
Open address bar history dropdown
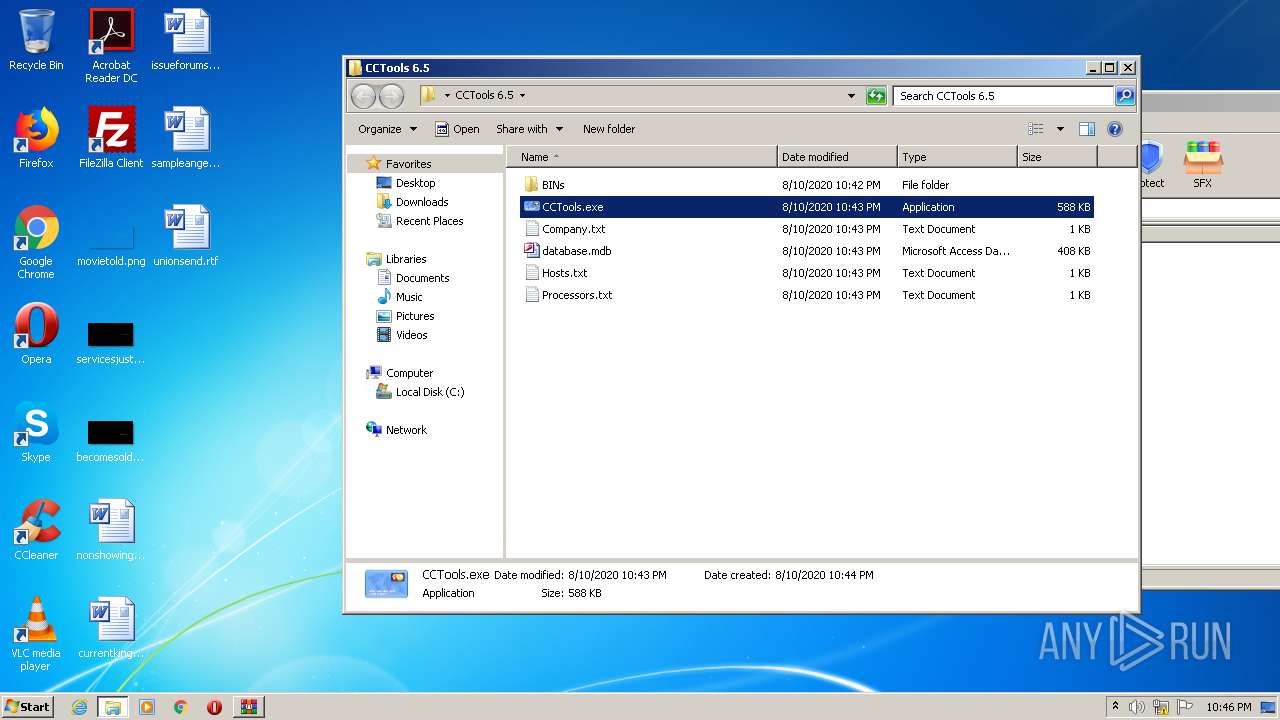[851, 96]
